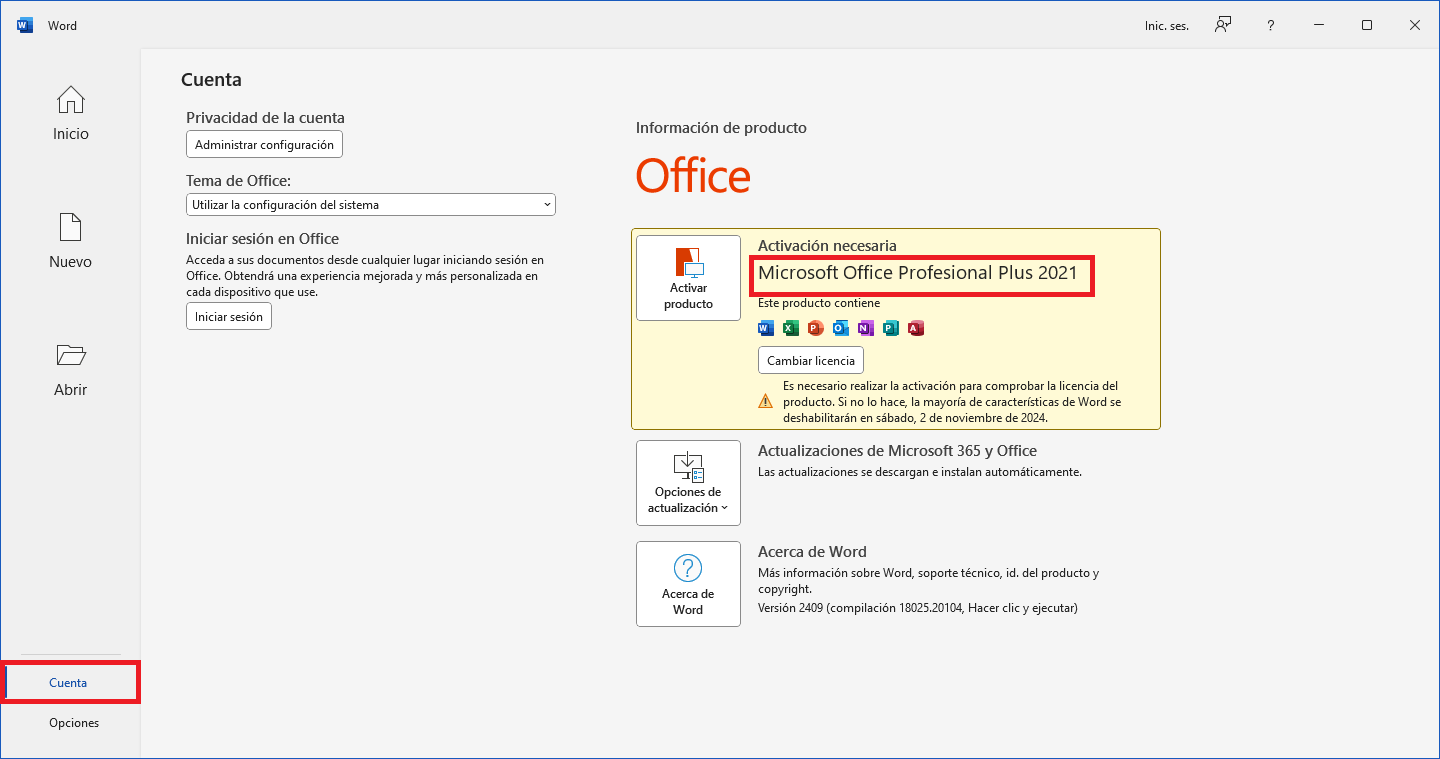Click the Word icon in product contents
This screenshot has width=1440, height=759.
click(x=766, y=328)
